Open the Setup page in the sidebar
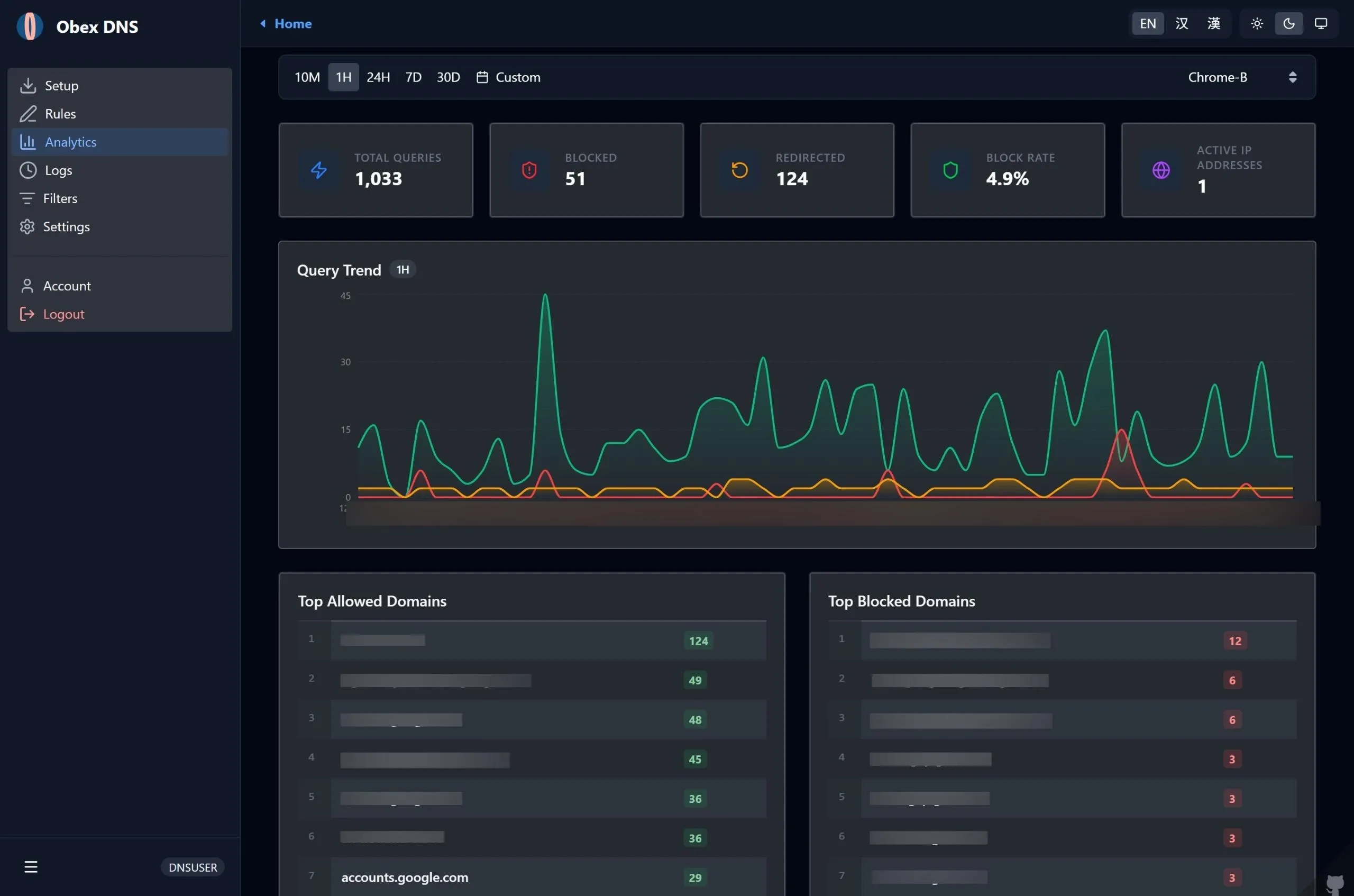1354x896 pixels. [120, 86]
